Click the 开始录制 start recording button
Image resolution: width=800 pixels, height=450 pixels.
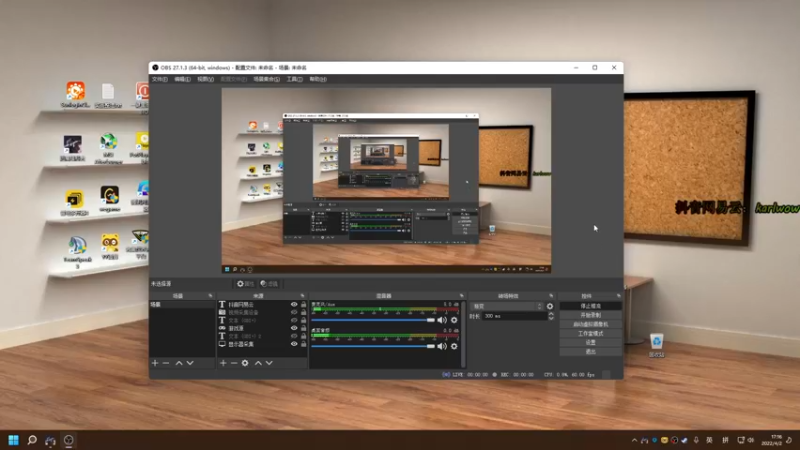[x=591, y=315]
